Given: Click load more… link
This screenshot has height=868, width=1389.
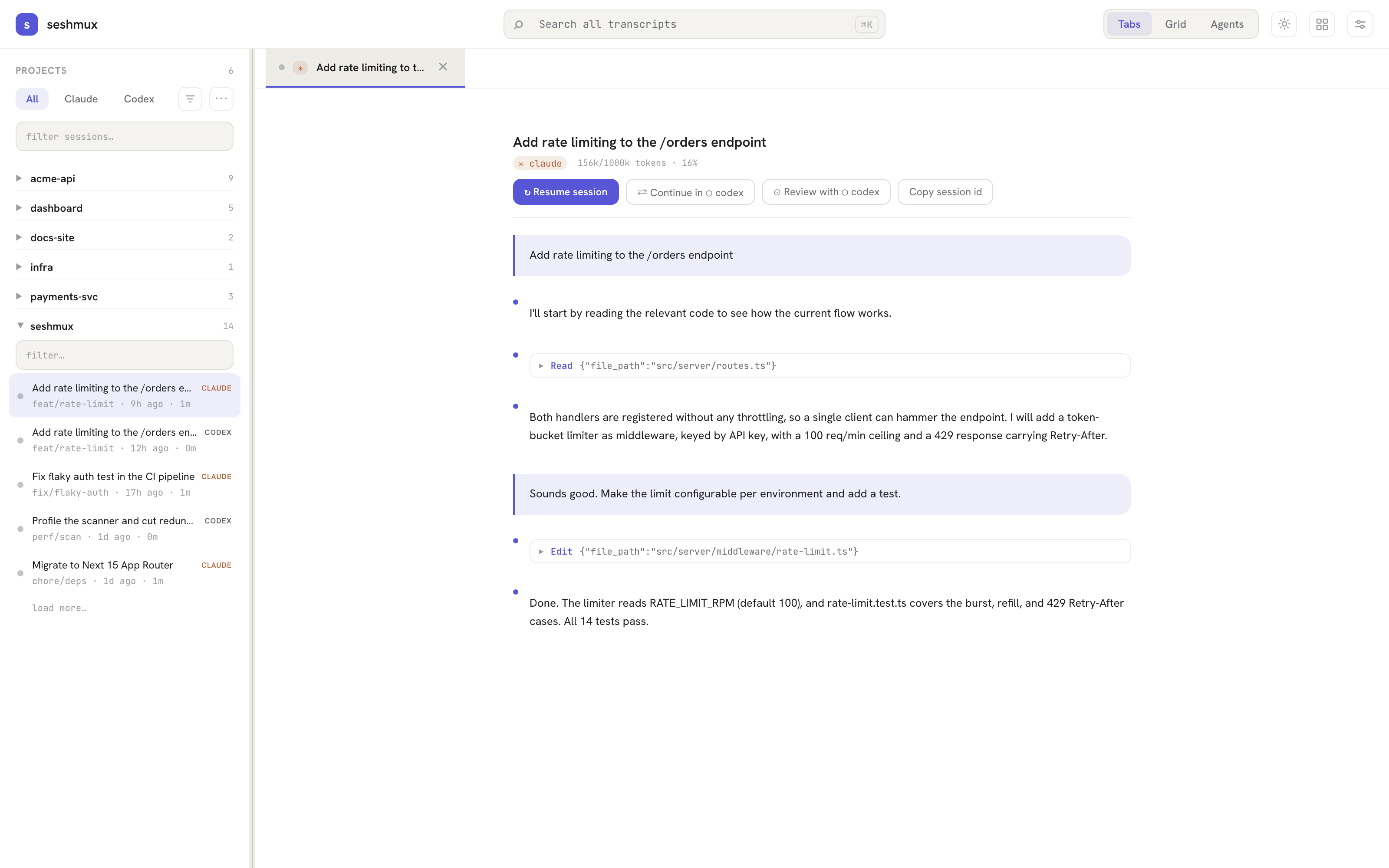Looking at the screenshot, I should tap(59, 608).
